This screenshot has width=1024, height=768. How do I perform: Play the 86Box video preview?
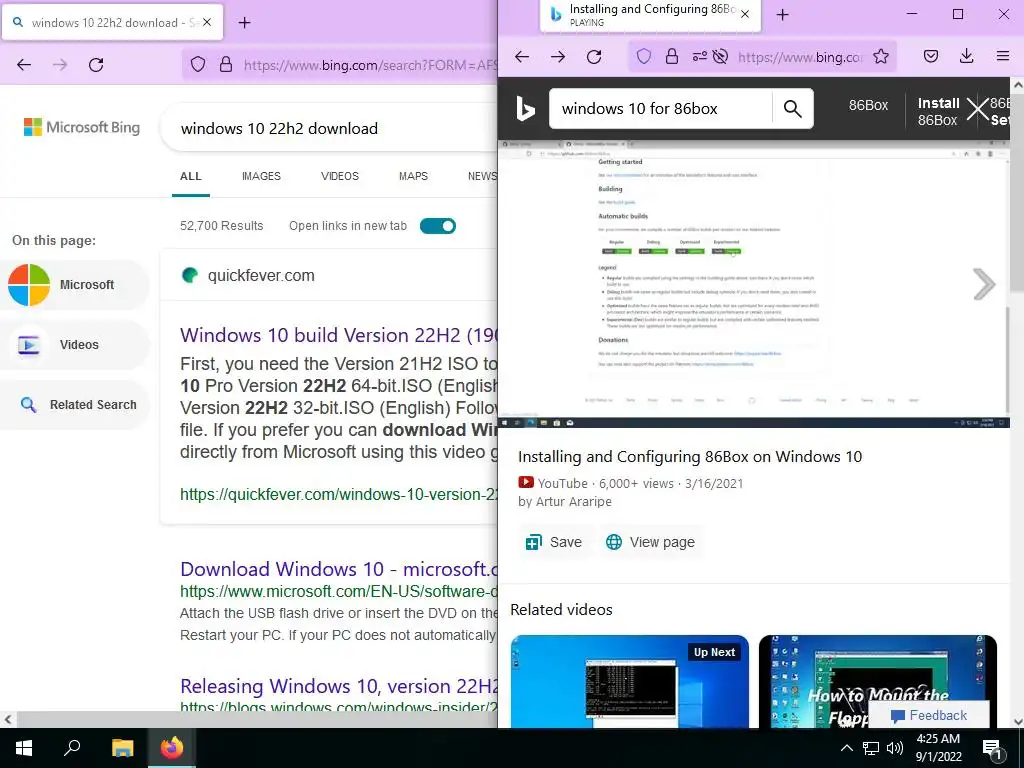754,284
